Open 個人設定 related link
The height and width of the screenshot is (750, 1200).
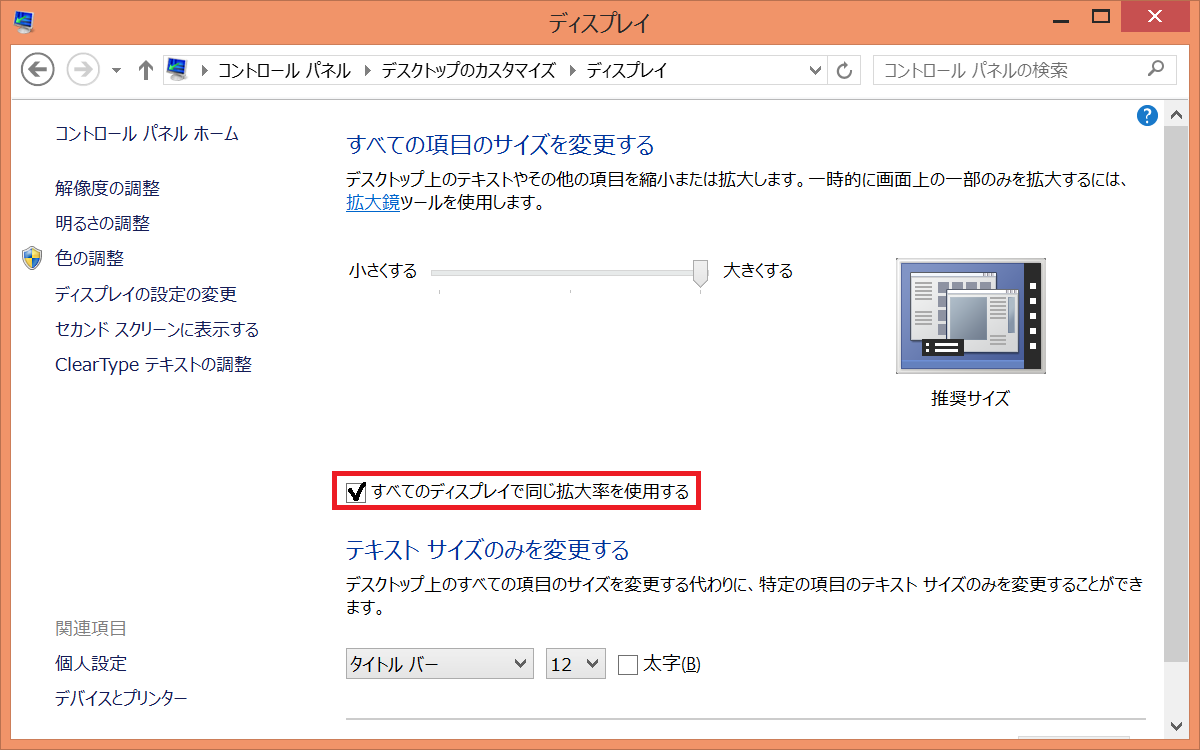pos(91,663)
